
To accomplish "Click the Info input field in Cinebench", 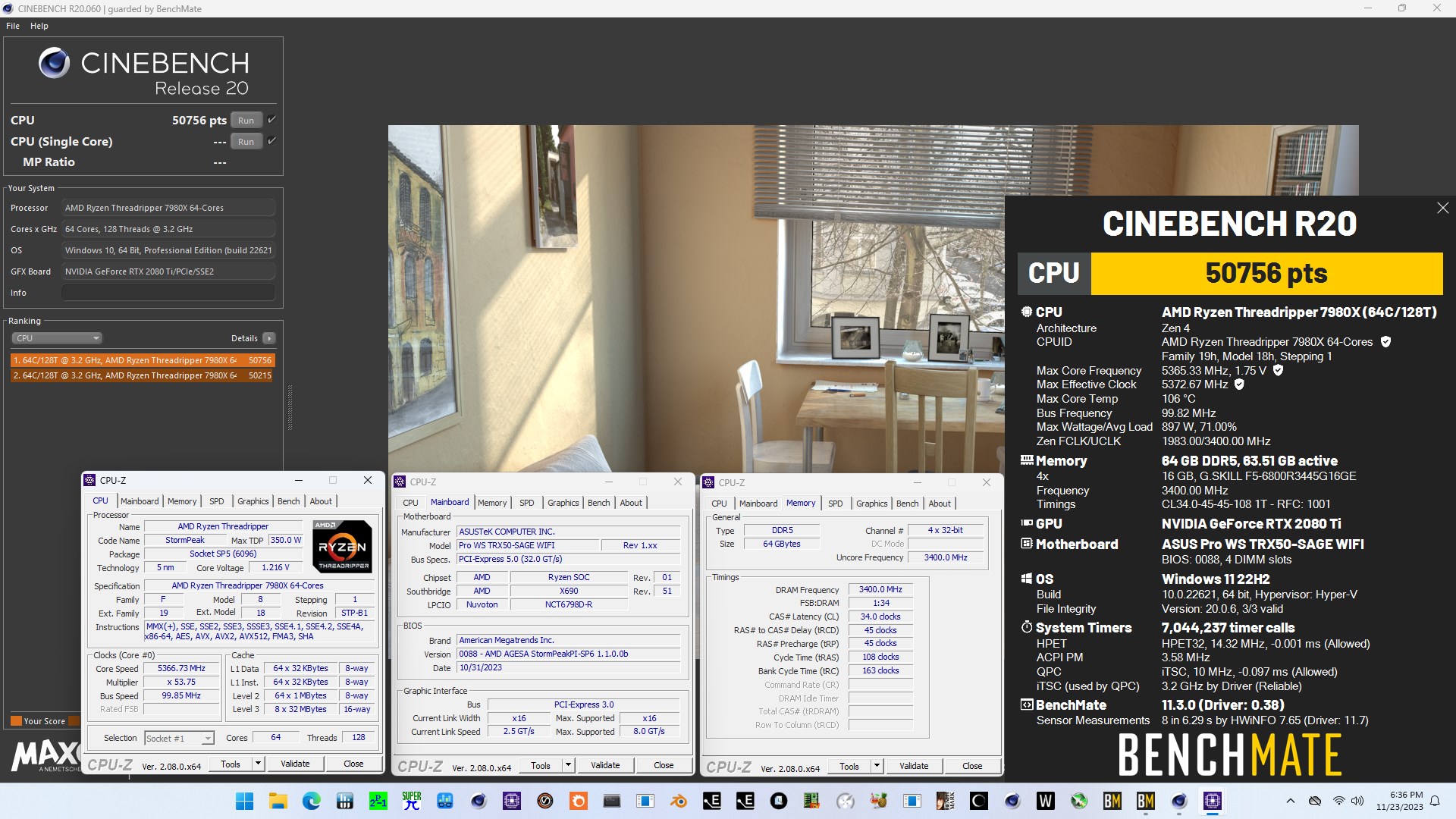I will click(168, 293).
